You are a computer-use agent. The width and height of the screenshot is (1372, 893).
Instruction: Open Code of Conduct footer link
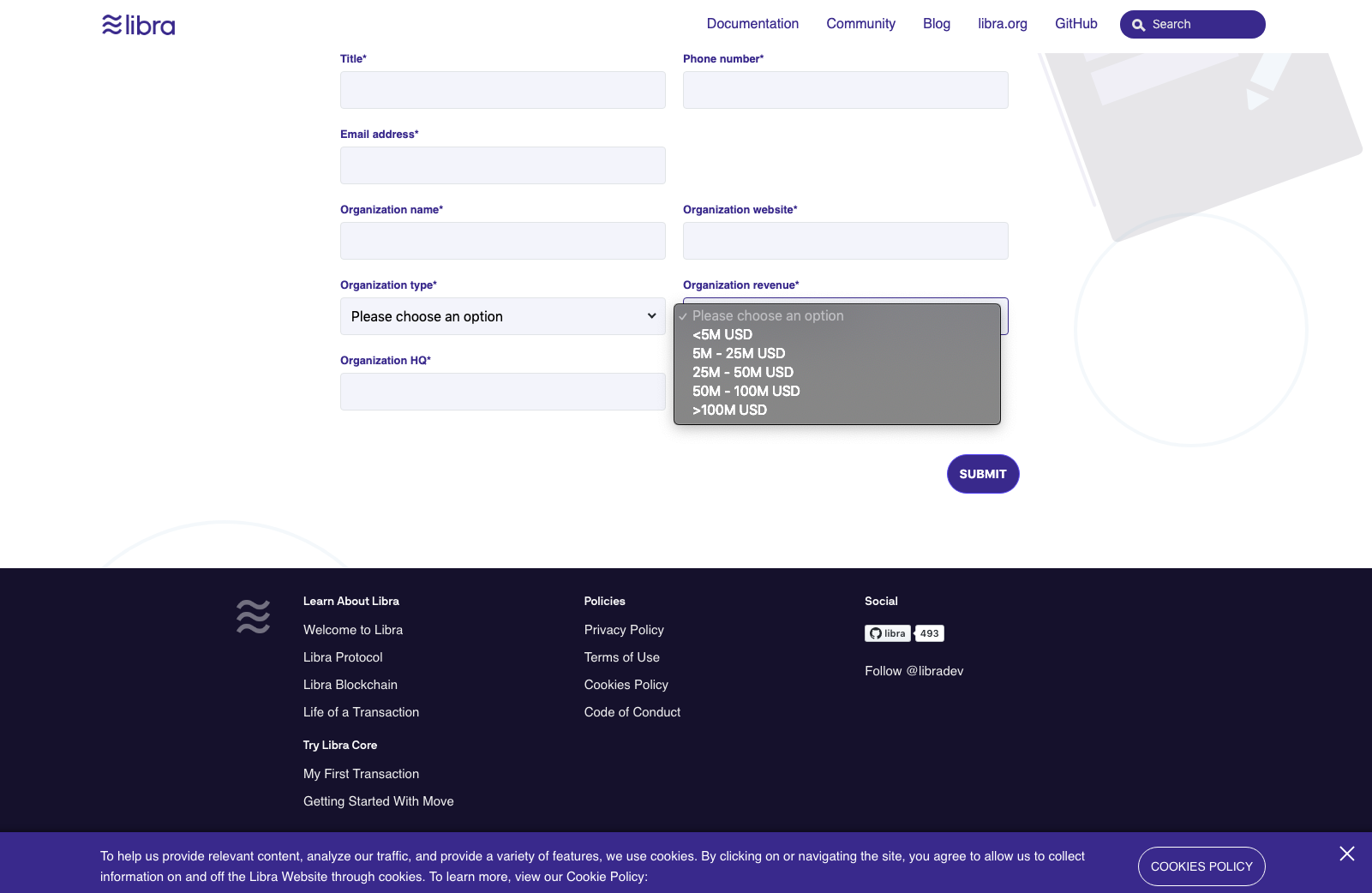(x=632, y=712)
